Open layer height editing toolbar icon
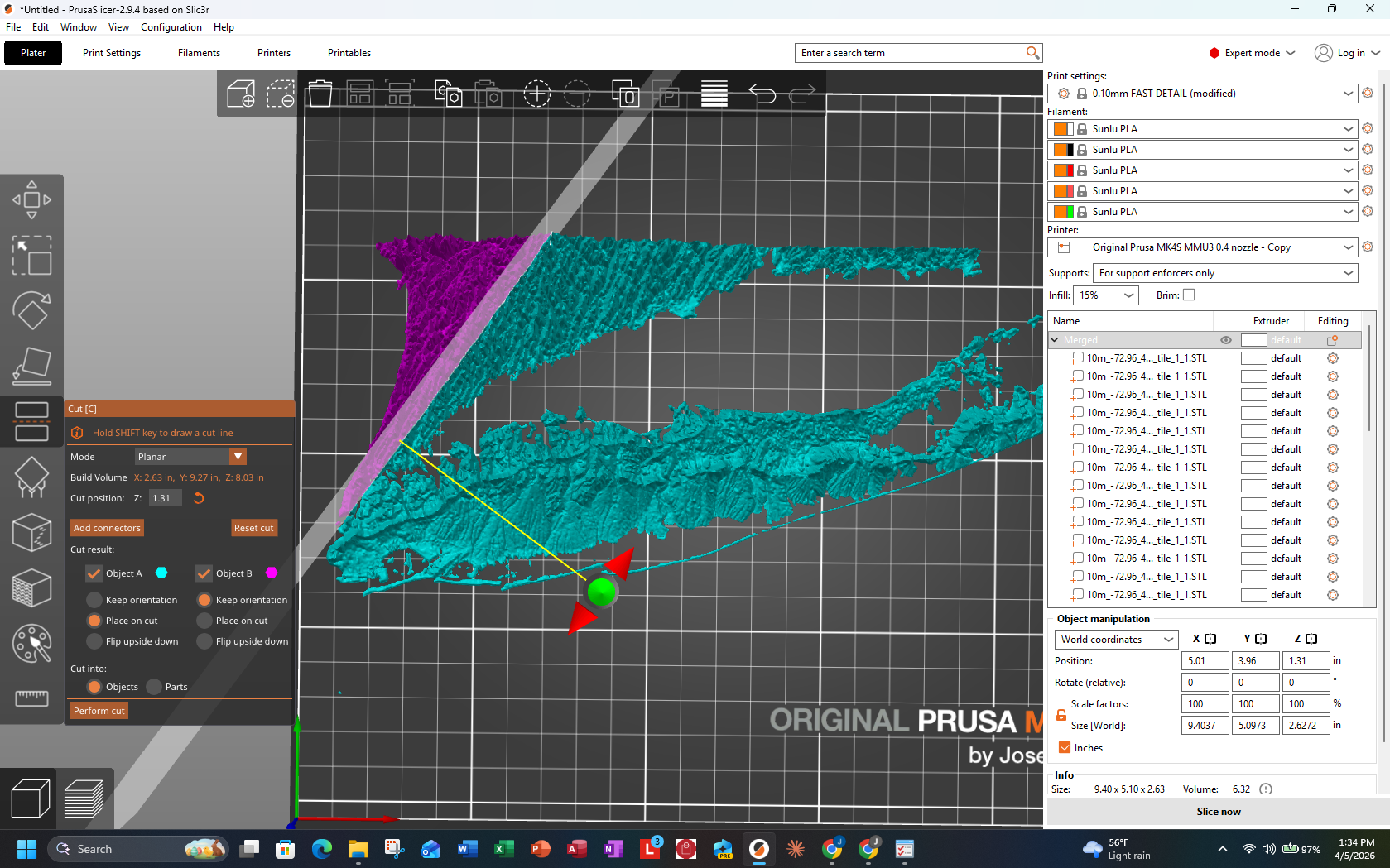This screenshot has width=1390, height=868. click(714, 94)
